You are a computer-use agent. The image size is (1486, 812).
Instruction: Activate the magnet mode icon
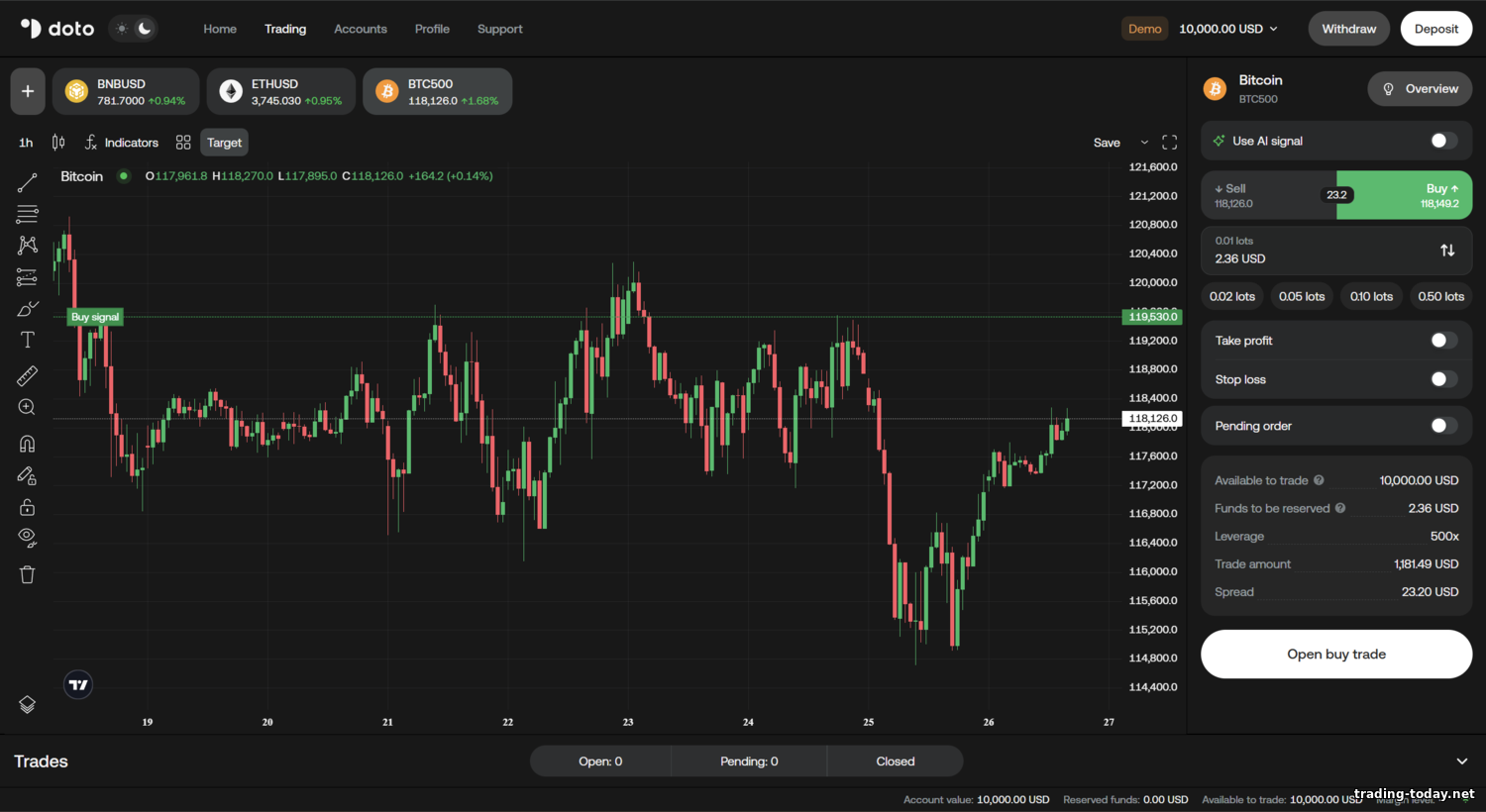point(28,444)
